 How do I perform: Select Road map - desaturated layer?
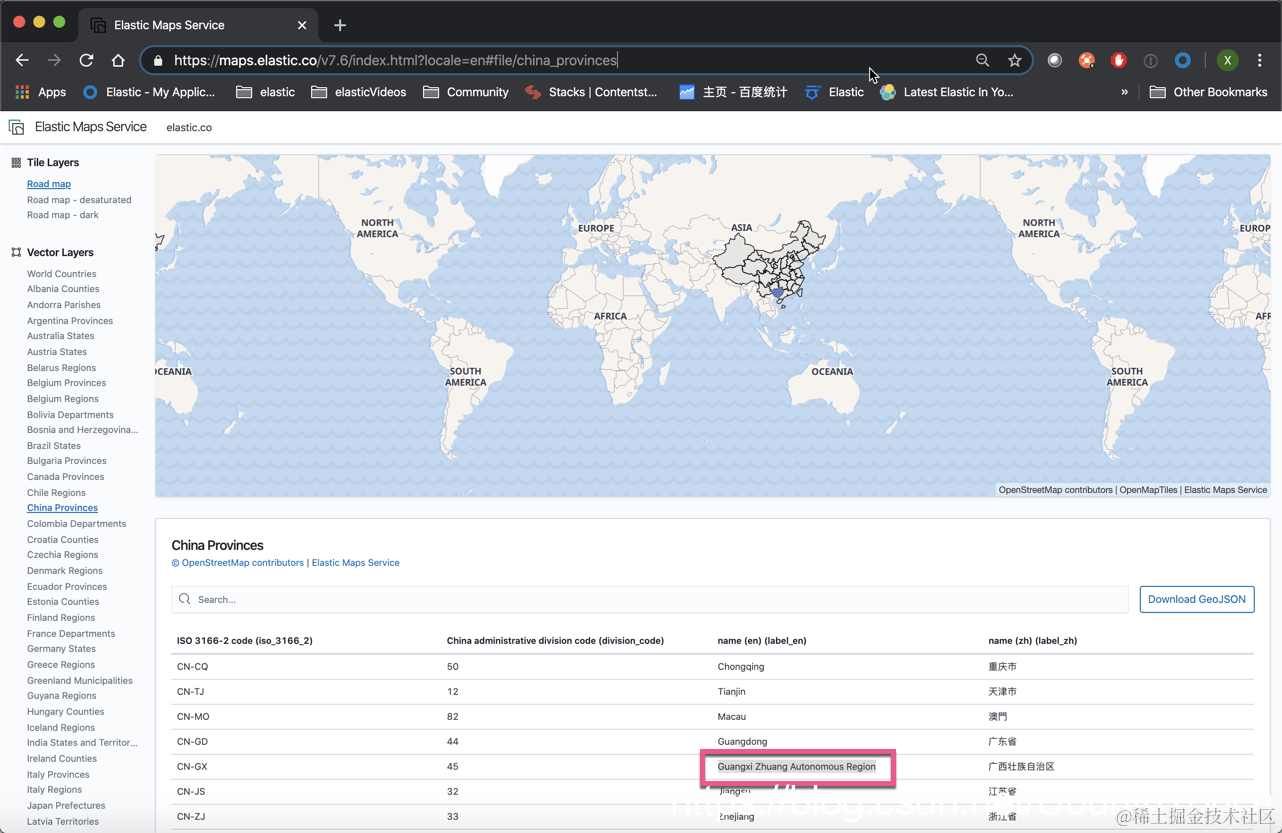tap(79, 200)
